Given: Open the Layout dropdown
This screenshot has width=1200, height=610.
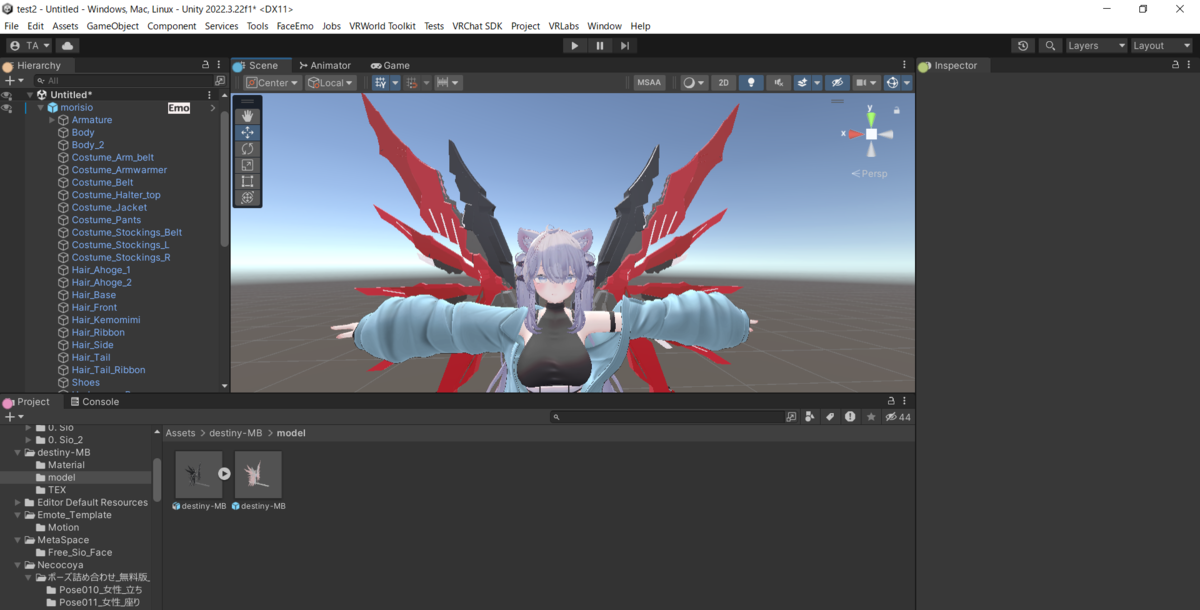Looking at the screenshot, I should click(x=1160, y=45).
